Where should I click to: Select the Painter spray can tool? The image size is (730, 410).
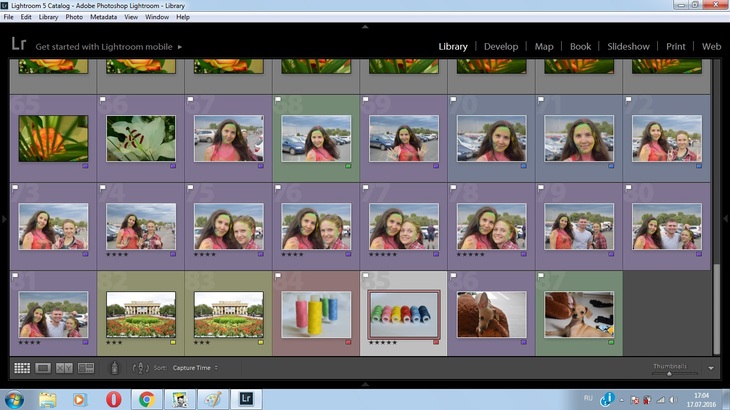coord(115,368)
